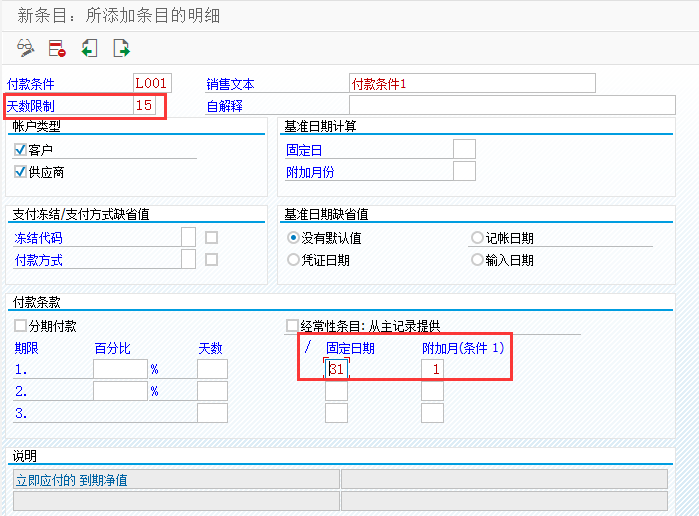Click the 固定日 input box

point(464,149)
